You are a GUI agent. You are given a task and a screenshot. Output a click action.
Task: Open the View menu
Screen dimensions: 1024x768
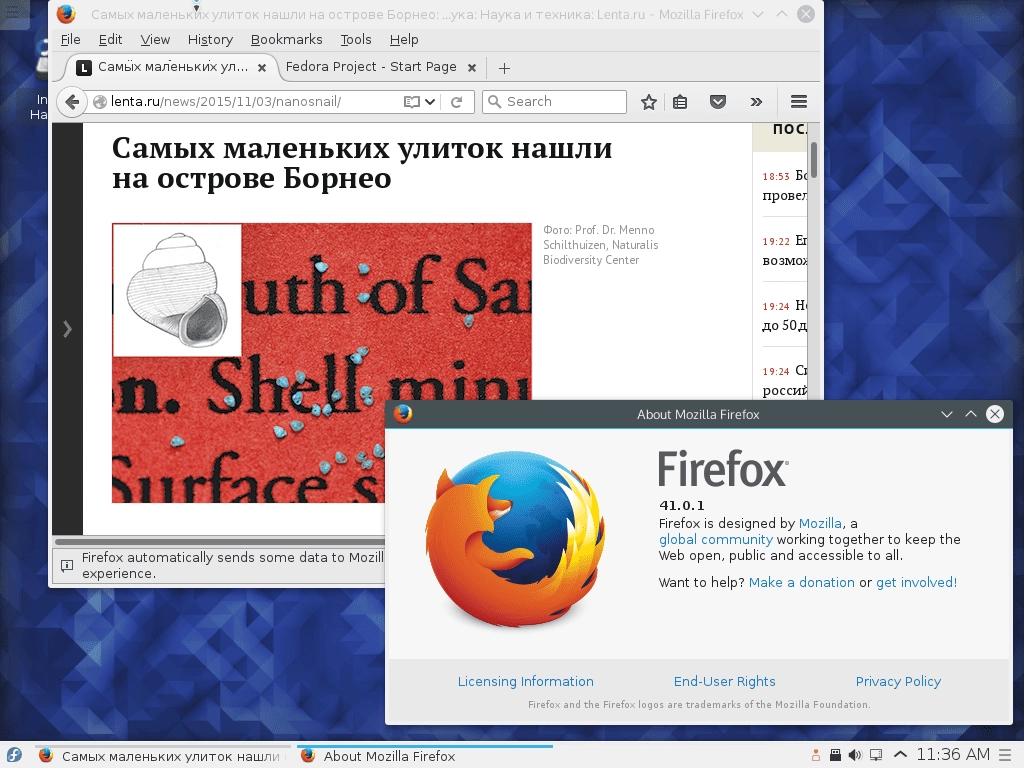pos(155,40)
